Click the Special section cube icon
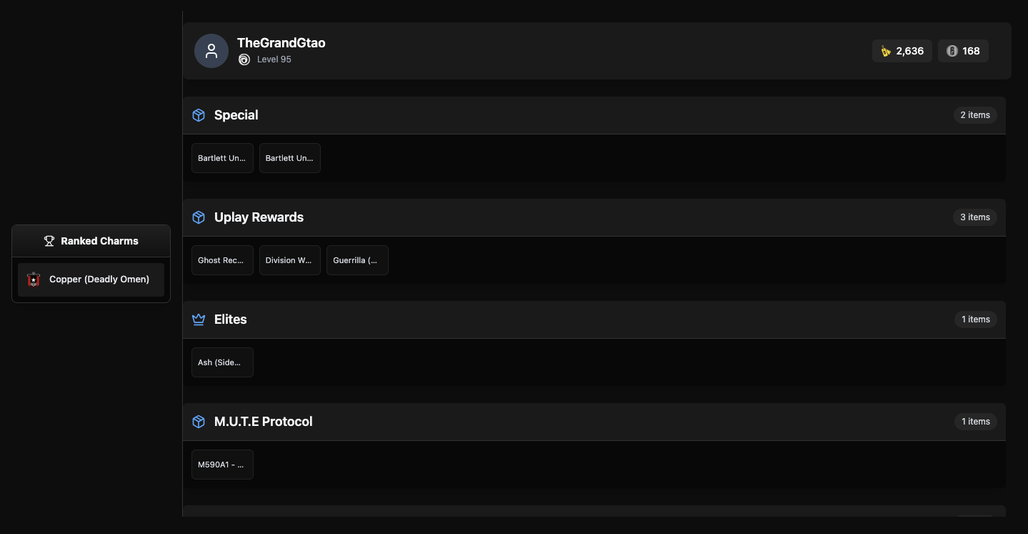 [199, 115]
